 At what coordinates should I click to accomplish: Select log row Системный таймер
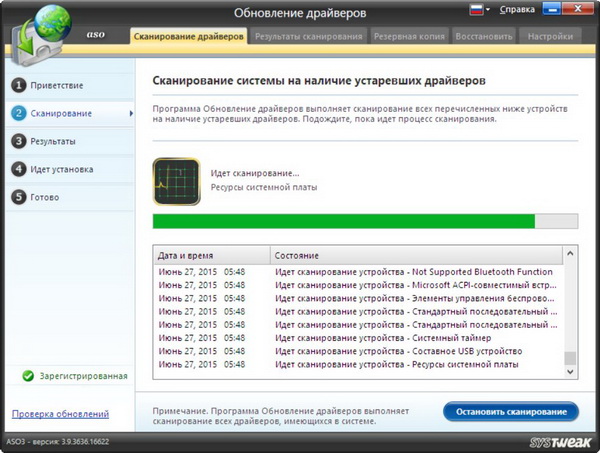coord(358,338)
